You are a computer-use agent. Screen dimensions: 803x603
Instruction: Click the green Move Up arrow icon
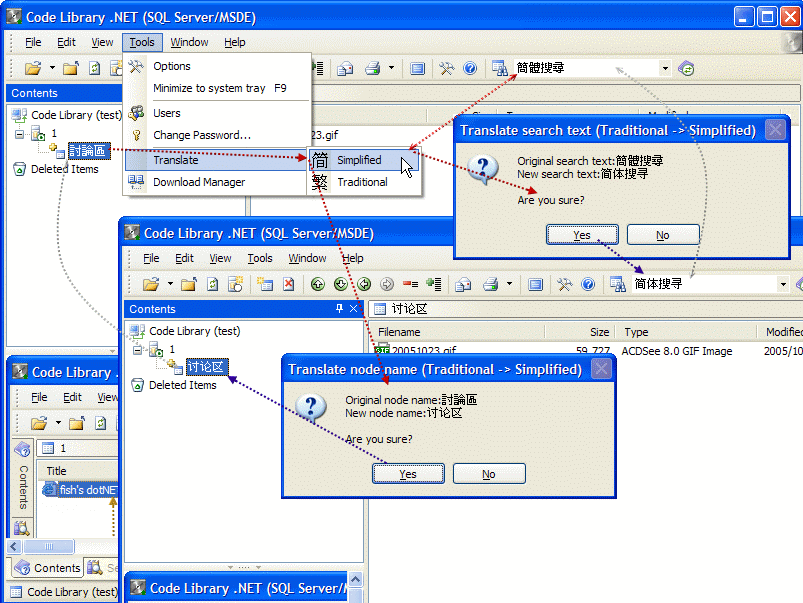pyautogui.click(x=318, y=284)
